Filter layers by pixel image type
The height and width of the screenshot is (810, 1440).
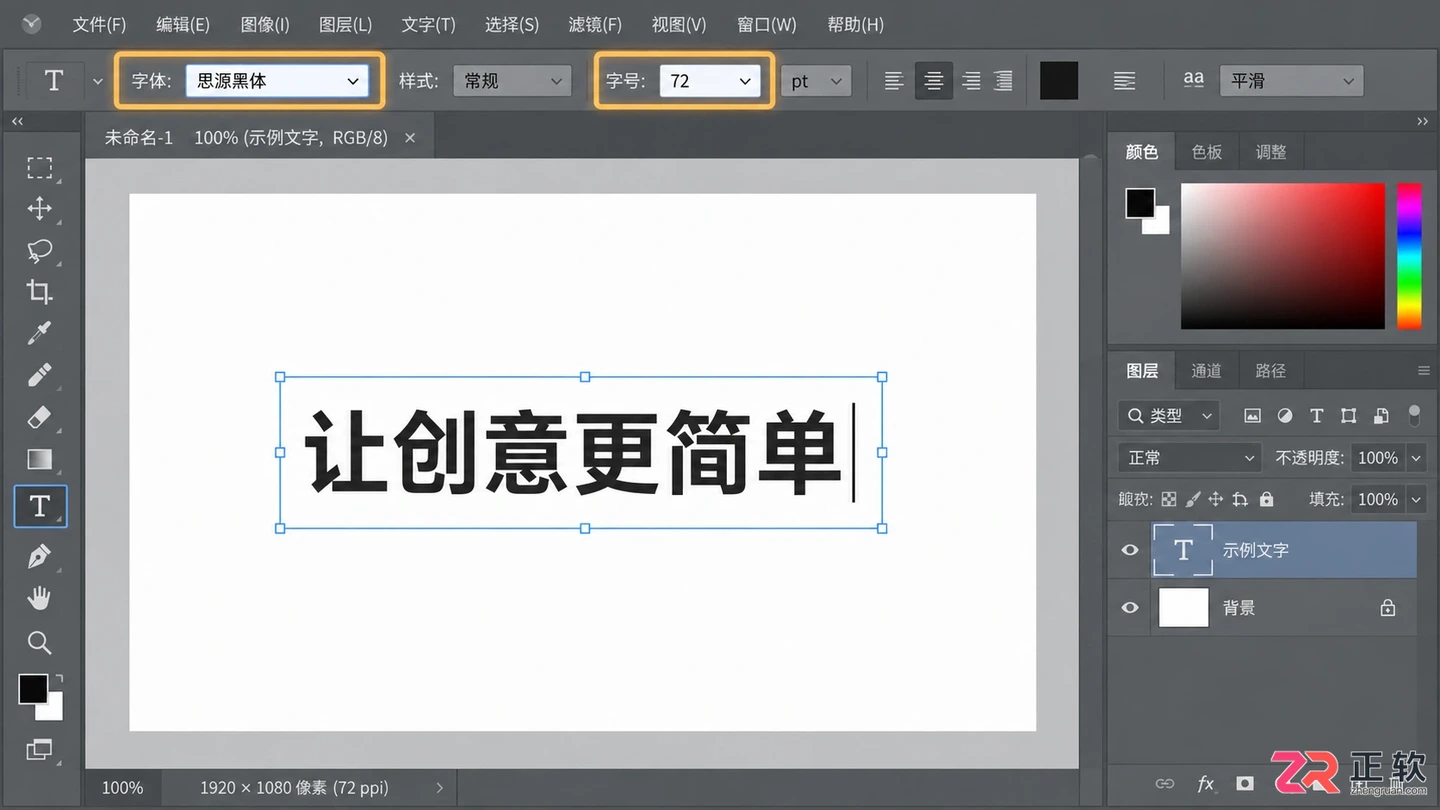[x=1252, y=415]
